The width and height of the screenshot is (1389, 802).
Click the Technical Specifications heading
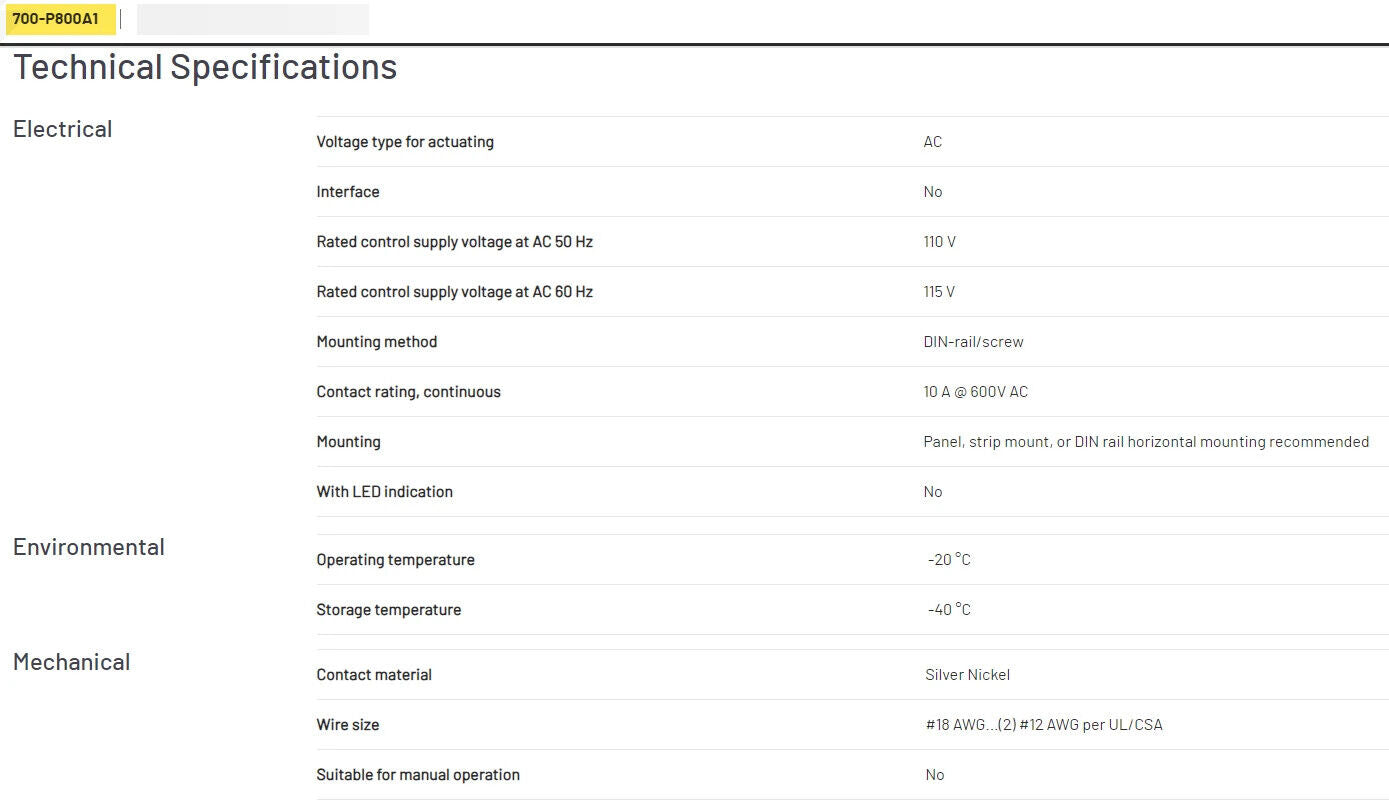coord(205,68)
